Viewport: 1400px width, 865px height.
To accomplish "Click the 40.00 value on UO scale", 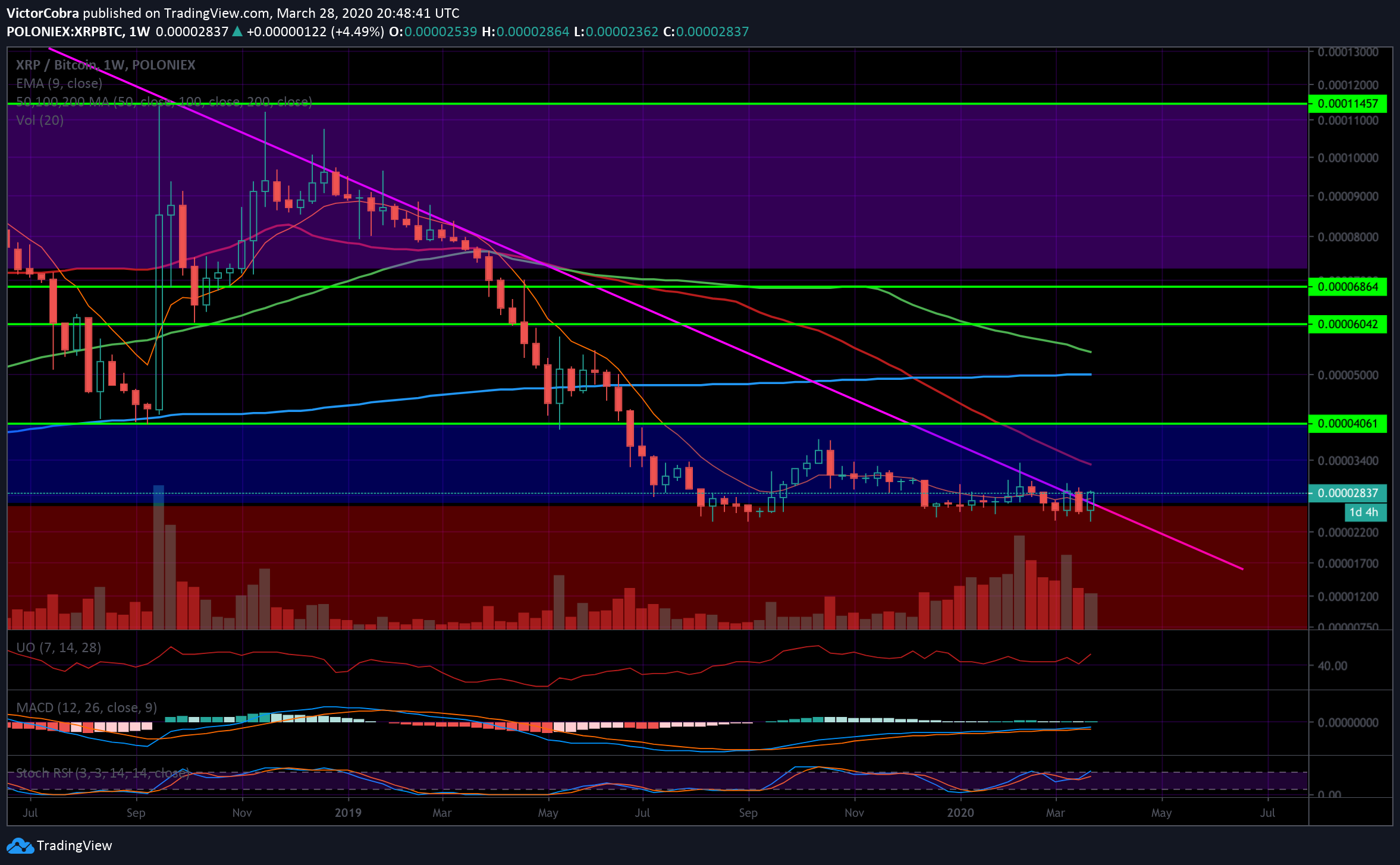I will tap(1332, 666).
